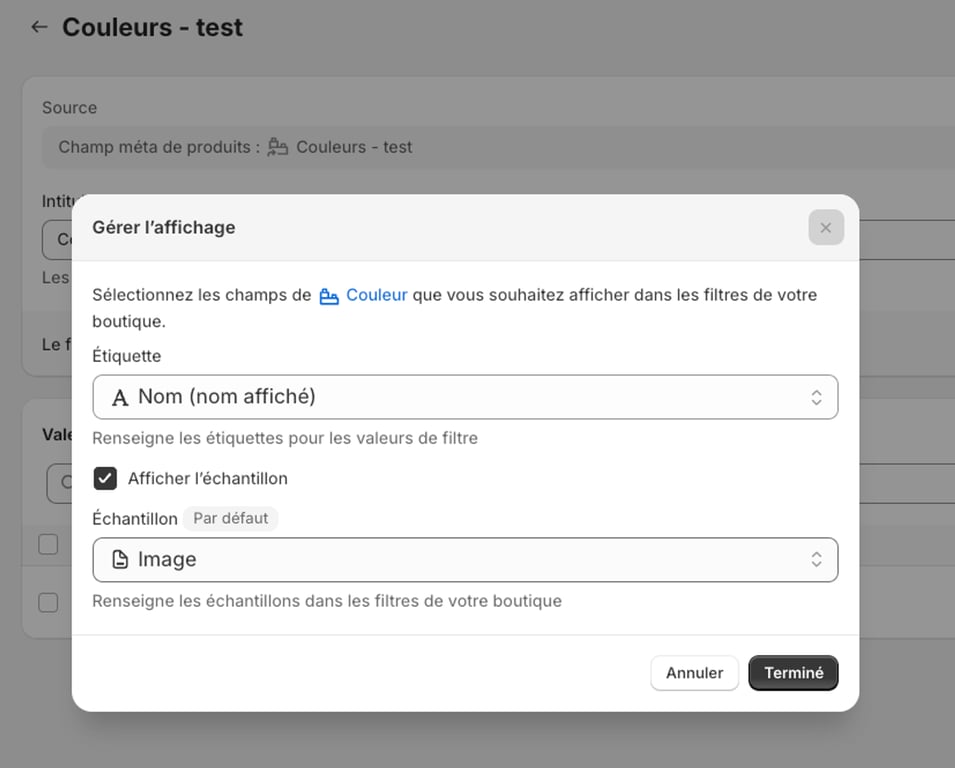Tick the first value checkbox behind the modal
955x768 pixels.
point(49,544)
